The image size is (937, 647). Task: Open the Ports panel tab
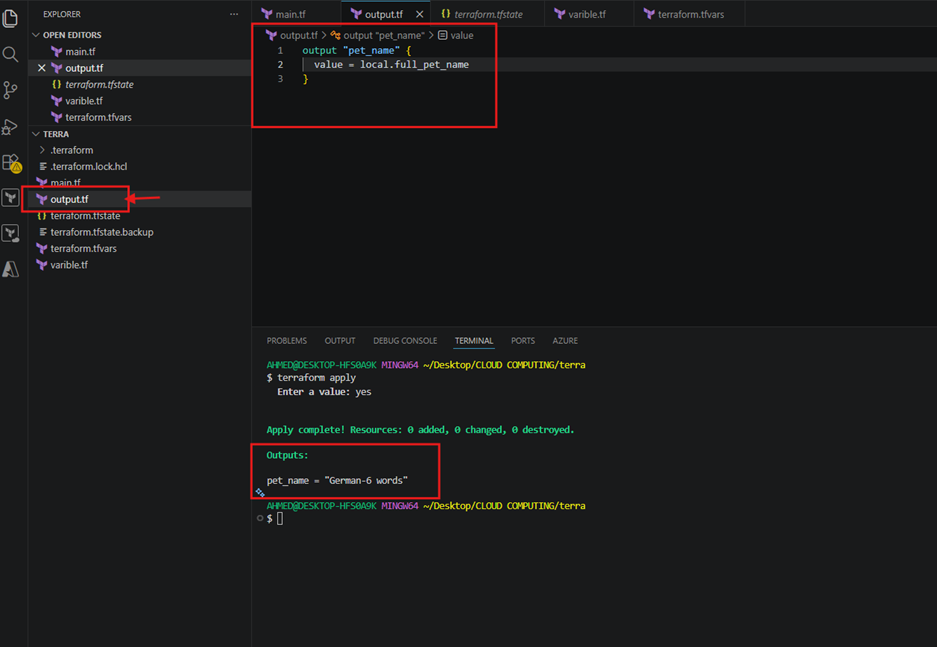(523, 341)
